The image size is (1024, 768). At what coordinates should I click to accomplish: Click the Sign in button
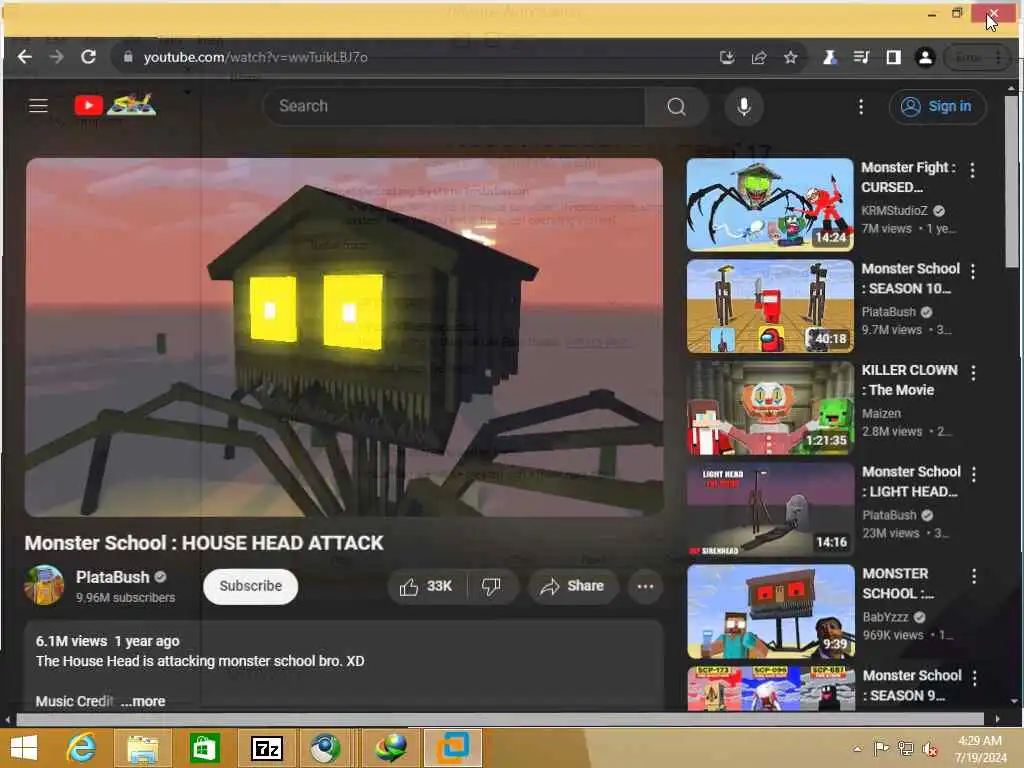click(937, 106)
